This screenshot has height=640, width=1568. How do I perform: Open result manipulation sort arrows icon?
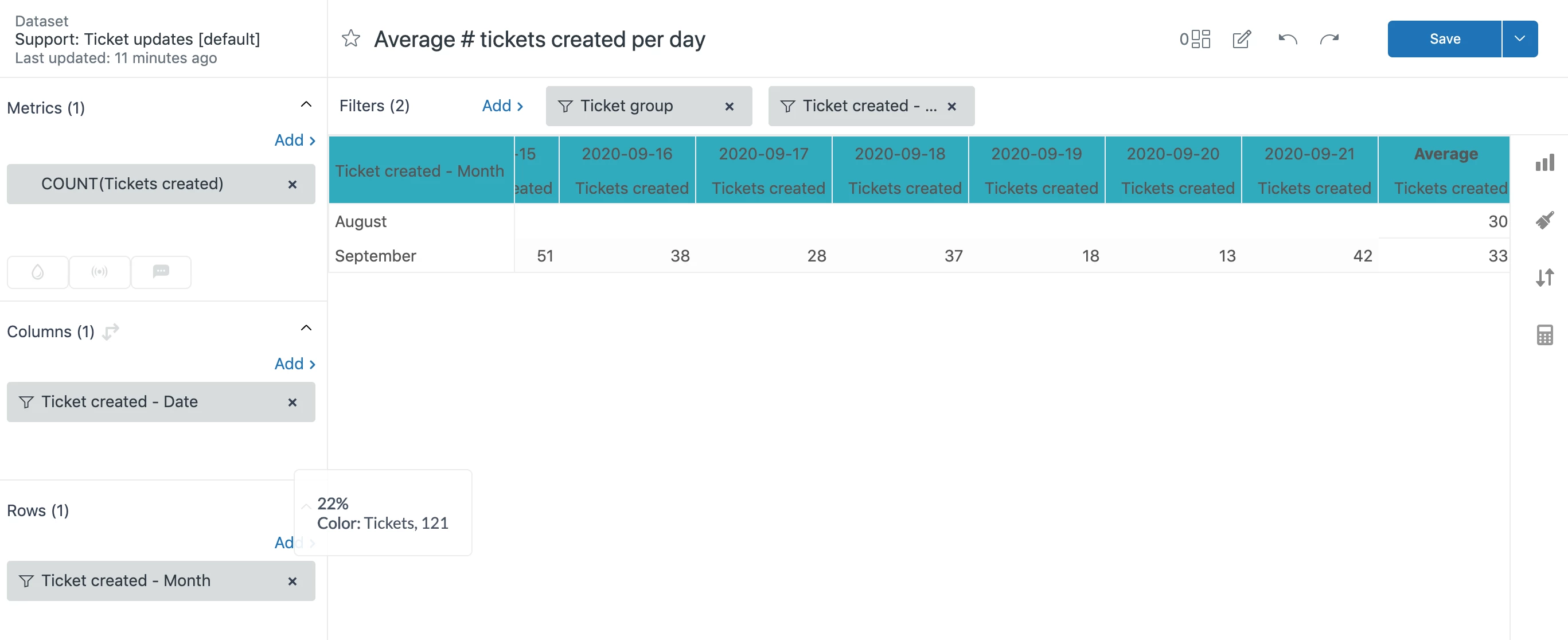[1544, 278]
